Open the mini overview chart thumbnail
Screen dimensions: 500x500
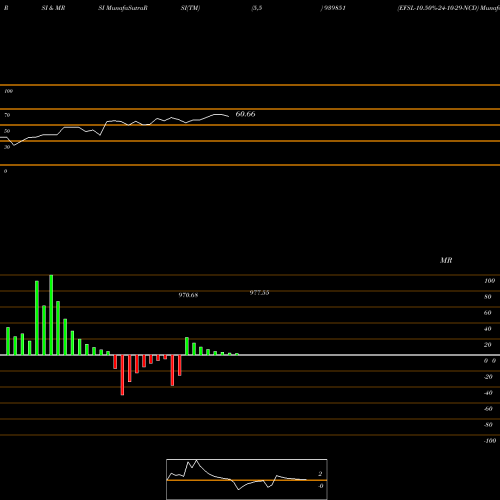(x=247, y=479)
